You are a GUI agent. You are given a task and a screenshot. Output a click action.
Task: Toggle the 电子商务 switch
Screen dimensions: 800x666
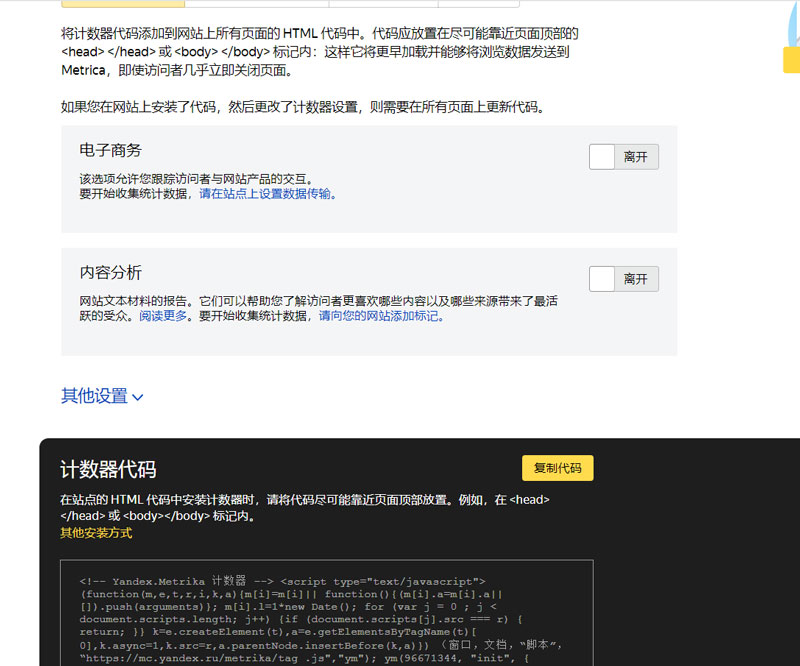623,157
